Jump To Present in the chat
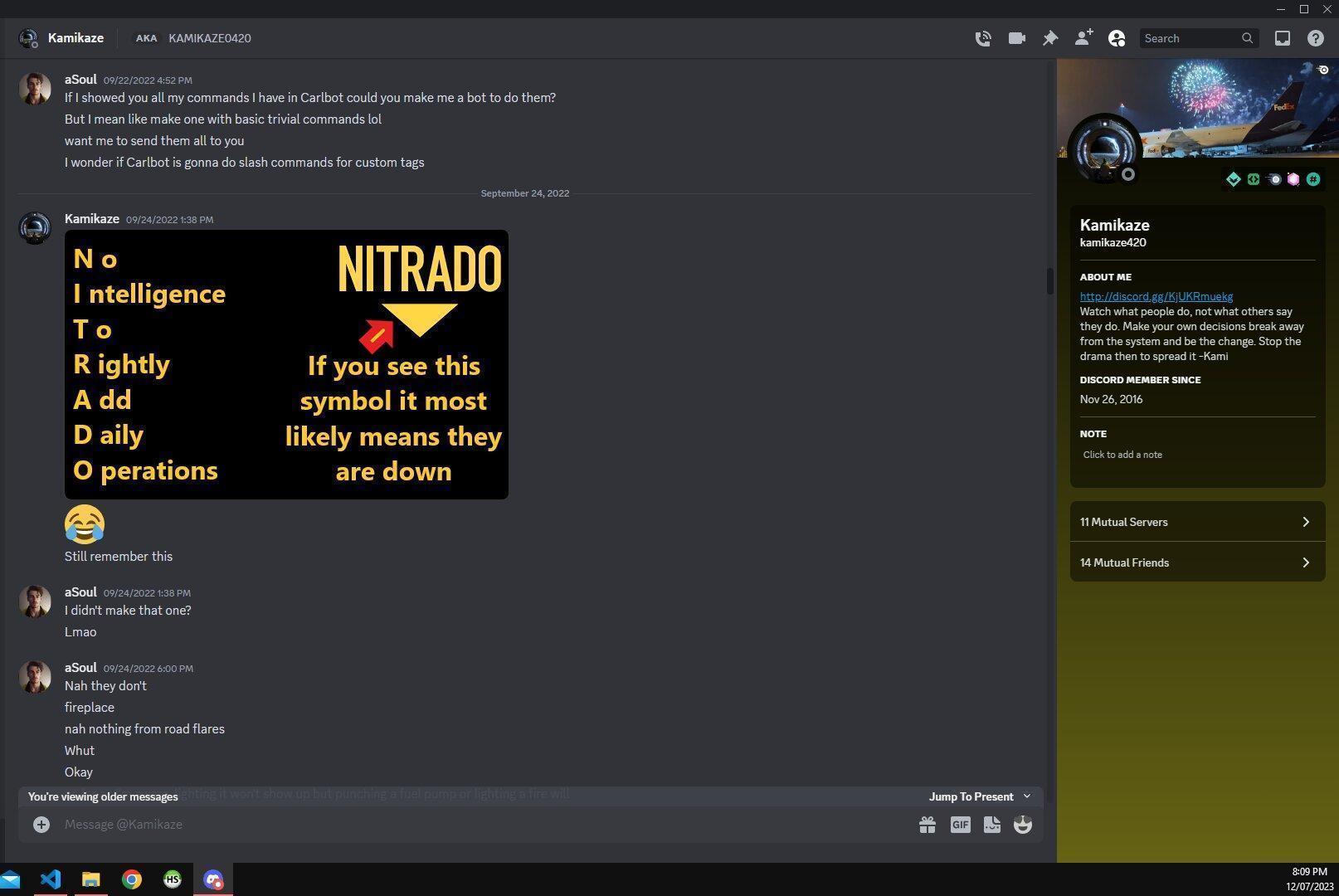The width and height of the screenshot is (1339, 896). pyautogui.click(x=979, y=796)
